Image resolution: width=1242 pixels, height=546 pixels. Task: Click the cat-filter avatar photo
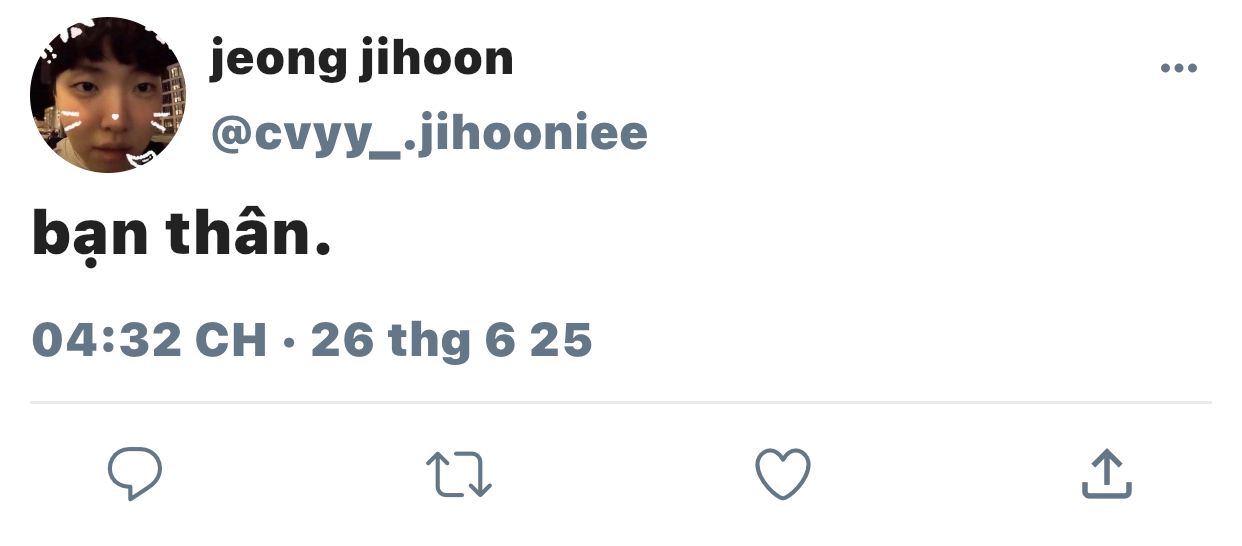[108, 95]
